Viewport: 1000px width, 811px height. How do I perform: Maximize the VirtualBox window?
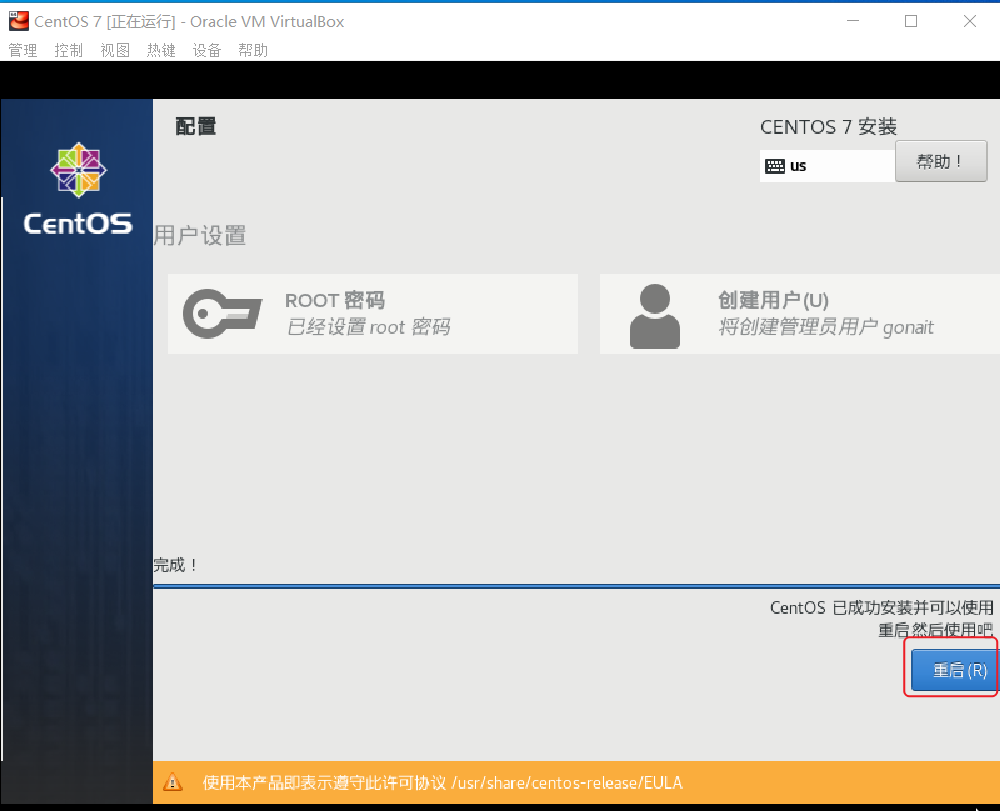coord(911,21)
